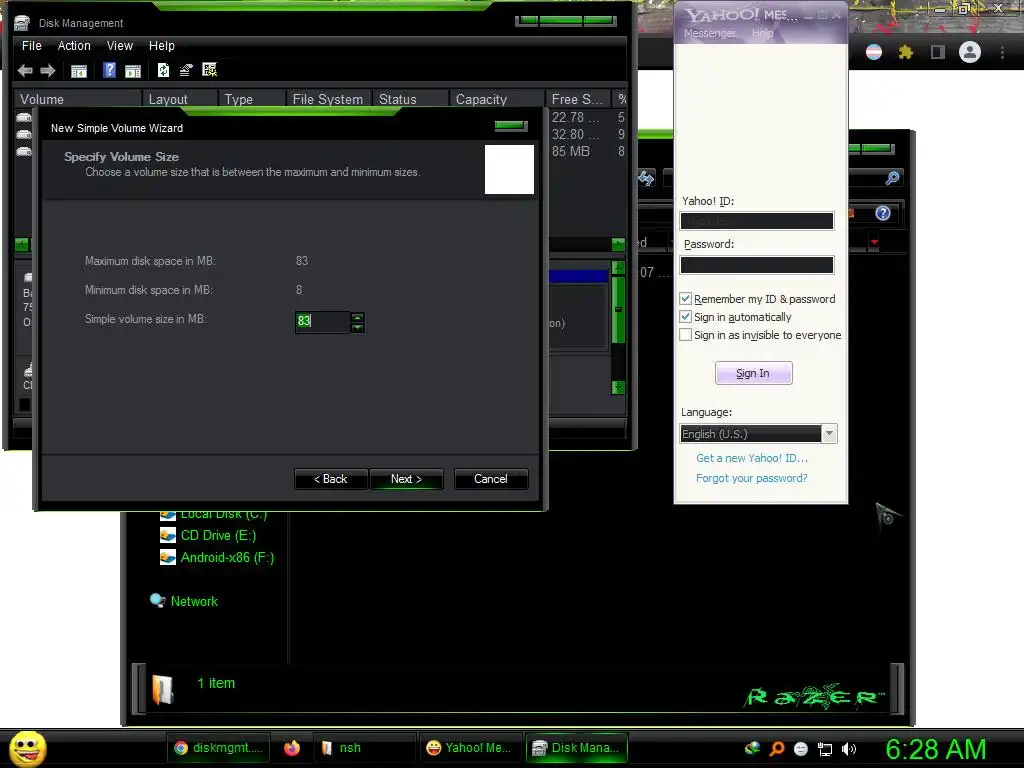Viewport: 1024px width, 768px height.
Task: Click the Password input field
Action: (x=756, y=264)
